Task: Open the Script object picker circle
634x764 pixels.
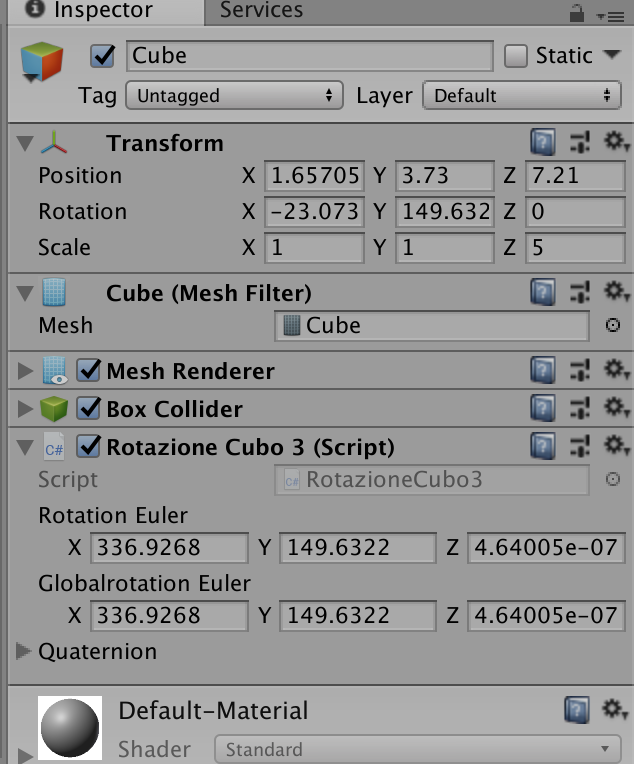Action: click(x=613, y=479)
